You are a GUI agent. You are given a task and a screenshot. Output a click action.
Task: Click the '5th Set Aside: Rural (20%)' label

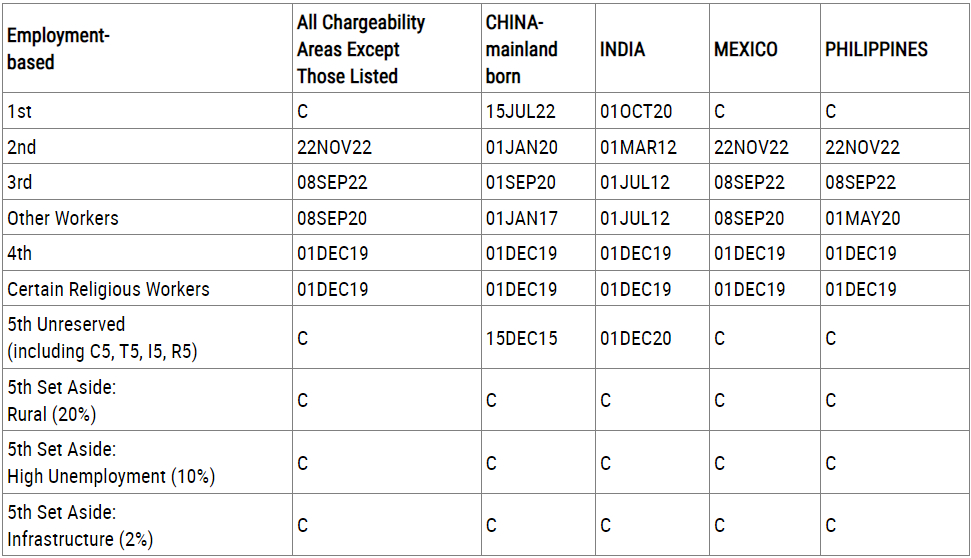point(61,400)
